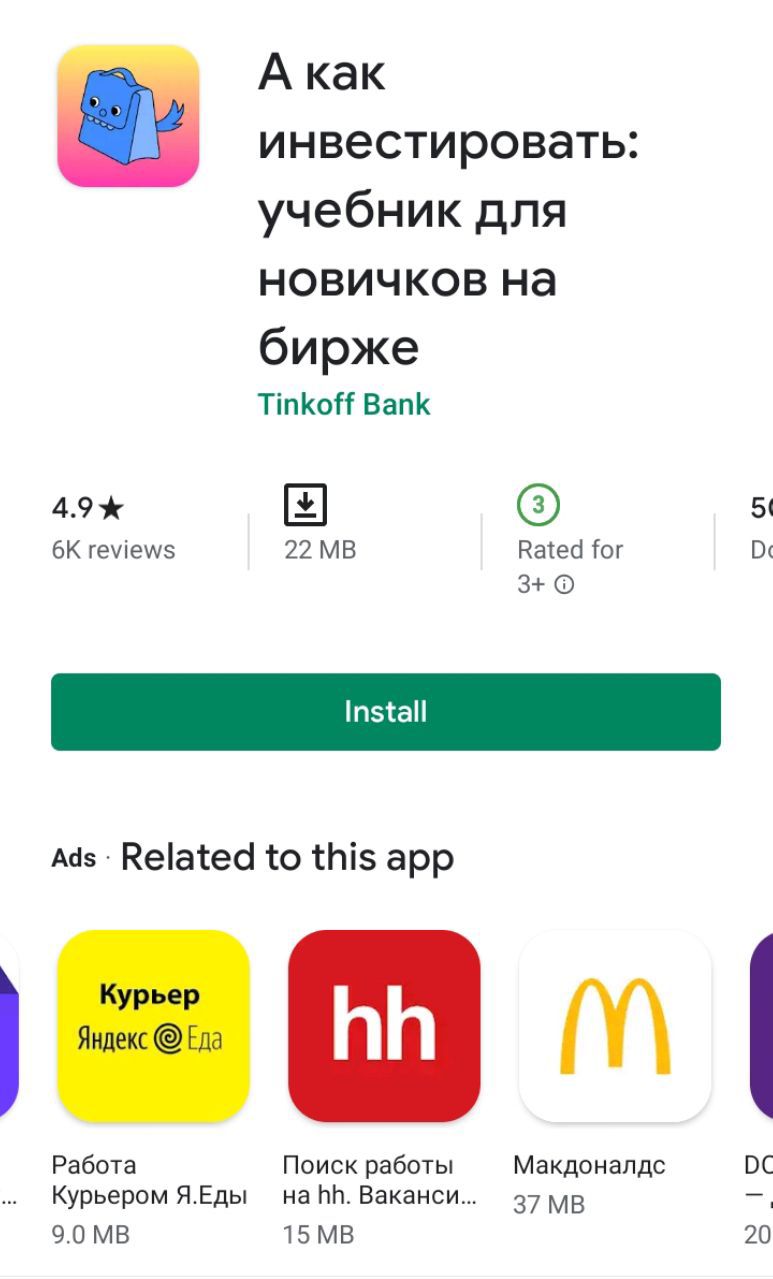Open the red hh job search icon
The height and width of the screenshot is (1279, 773).
coord(384,1026)
